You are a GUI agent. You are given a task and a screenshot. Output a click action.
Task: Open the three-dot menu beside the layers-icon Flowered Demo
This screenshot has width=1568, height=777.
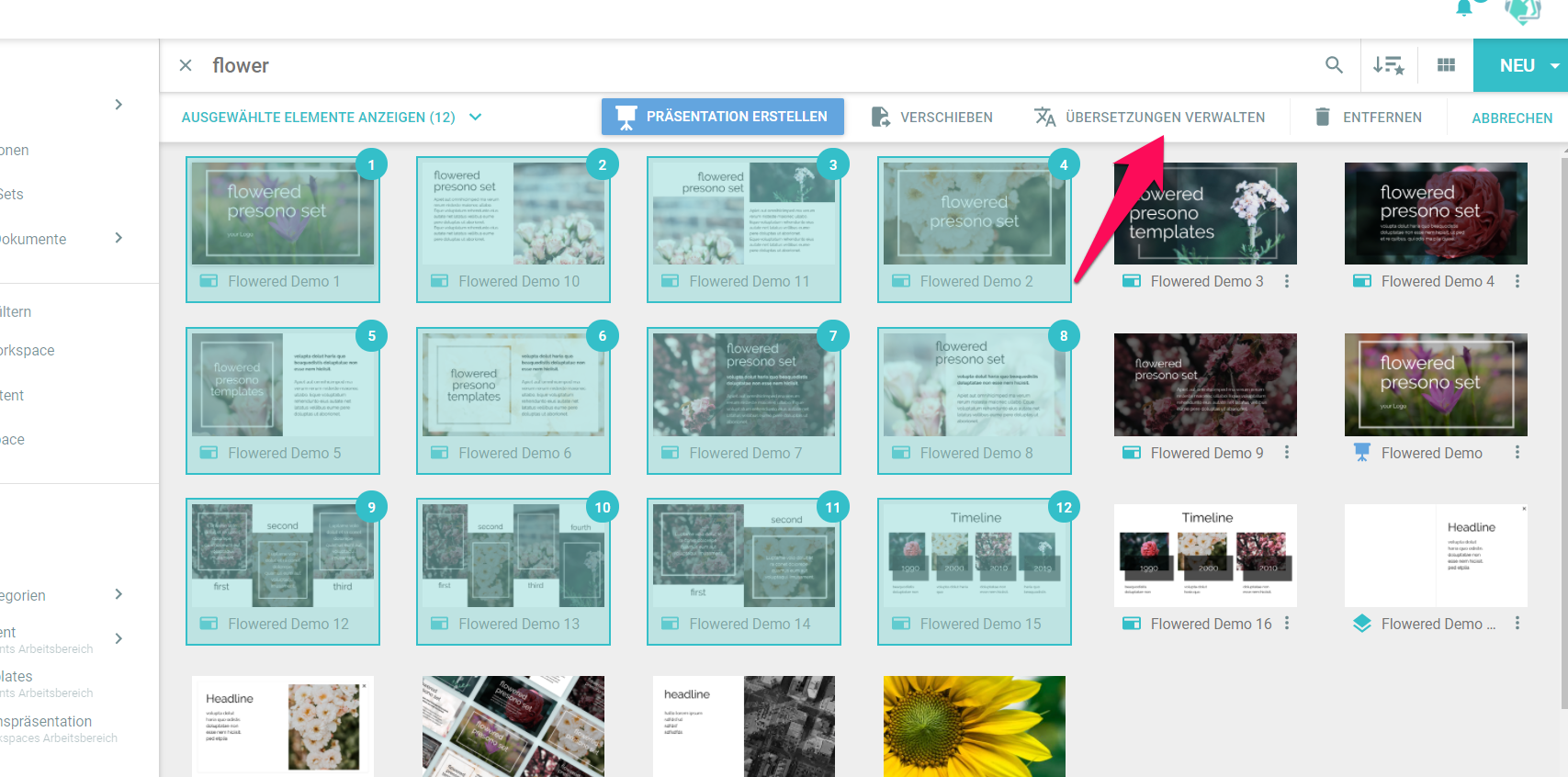pyautogui.click(x=1517, y=624)
